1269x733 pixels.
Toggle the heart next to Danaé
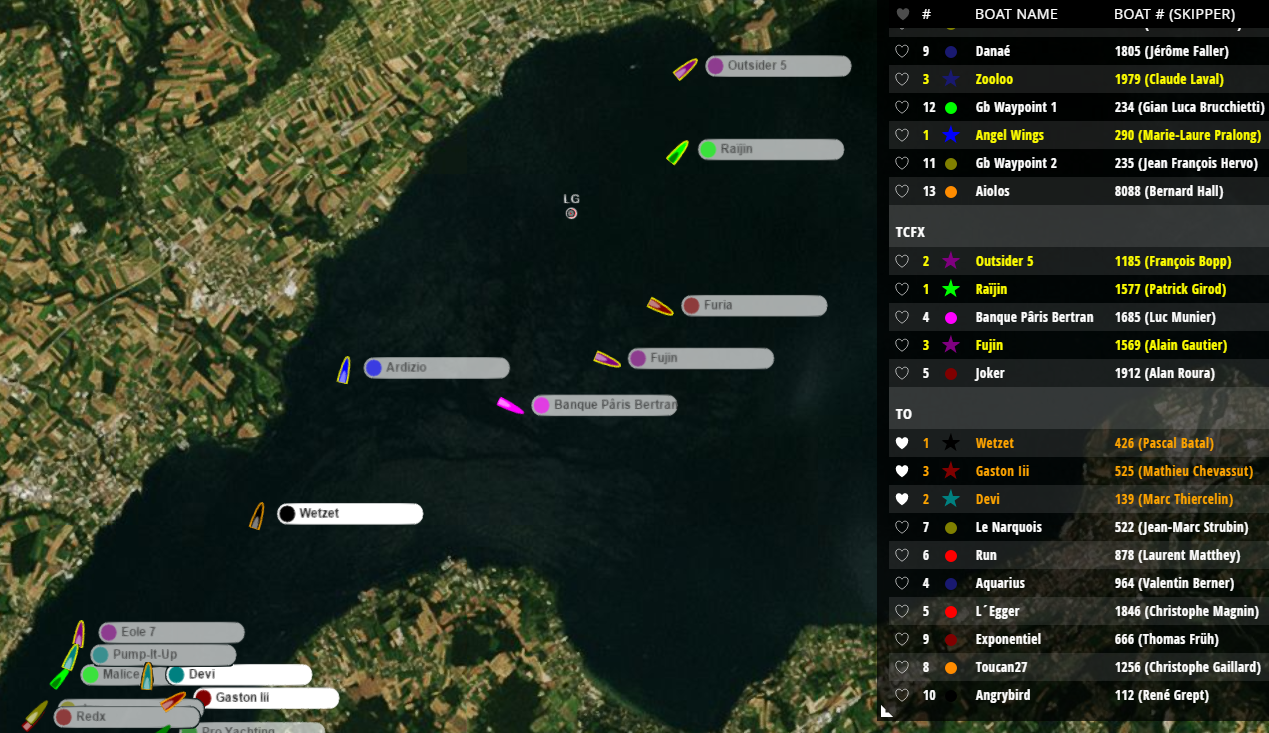coord(901,51)
